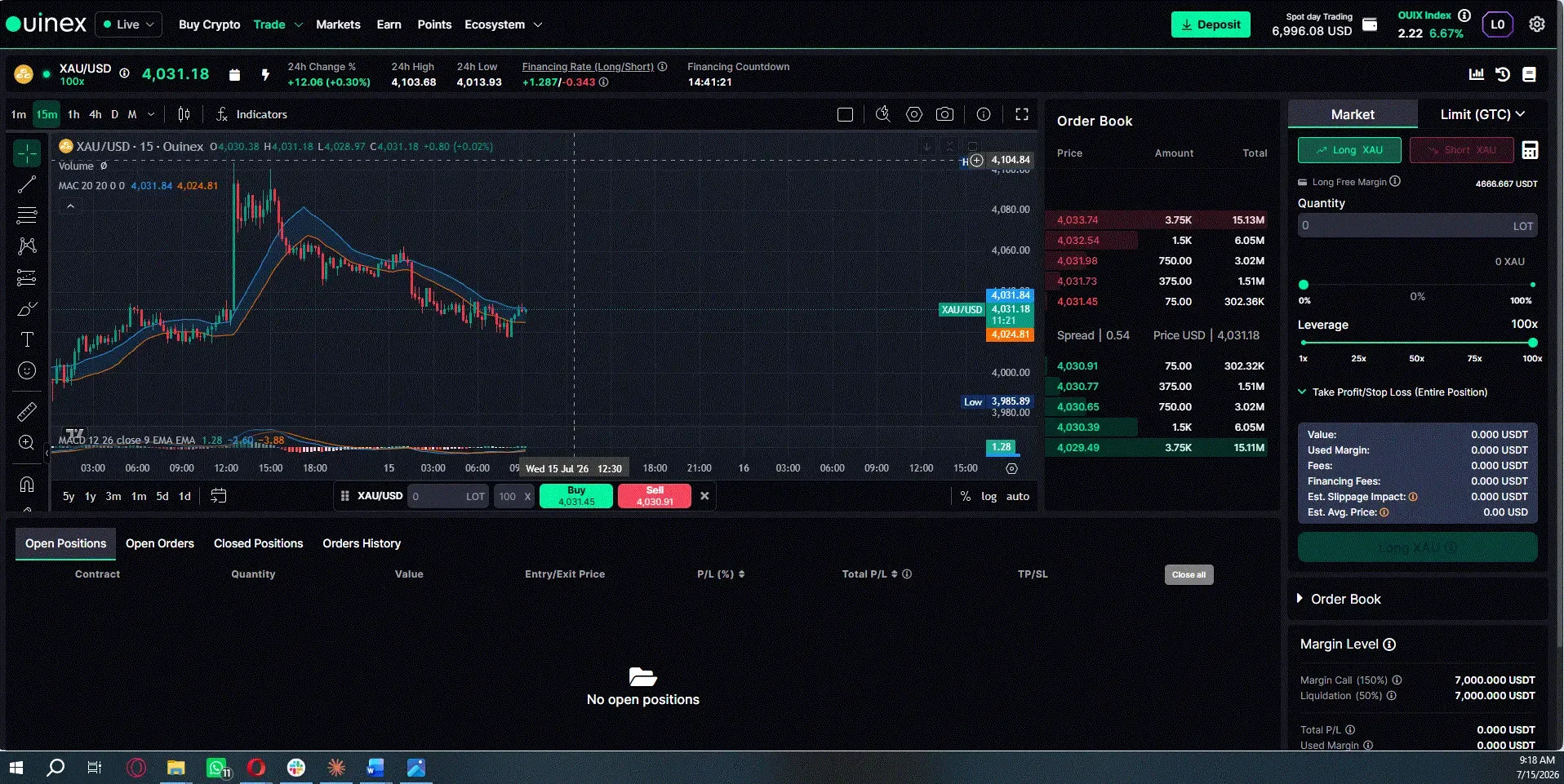Open chart candle style selector
The width and height of the screenshot is (1564, 784).
point(184,114)
